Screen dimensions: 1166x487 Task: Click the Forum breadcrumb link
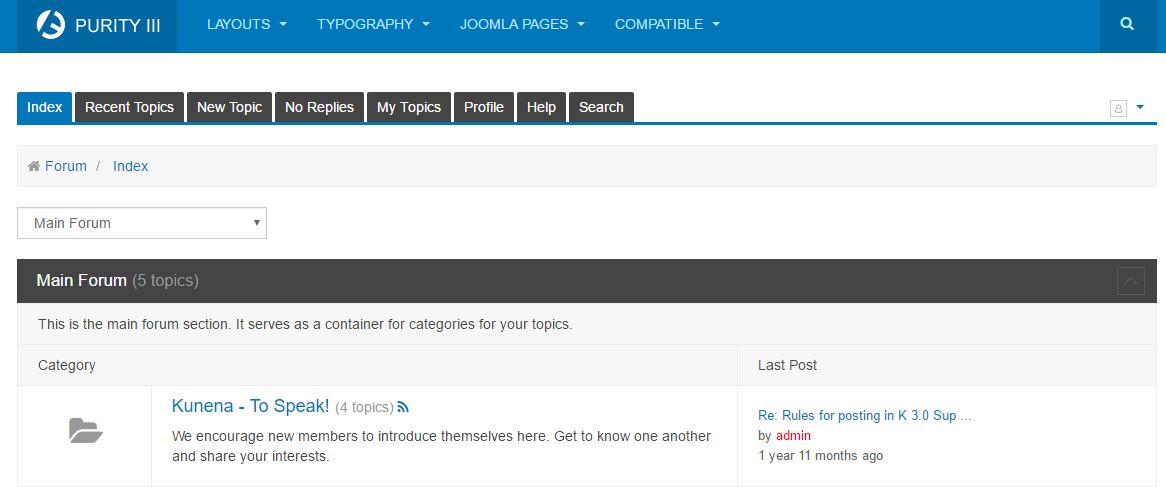(x=65, y=166)
